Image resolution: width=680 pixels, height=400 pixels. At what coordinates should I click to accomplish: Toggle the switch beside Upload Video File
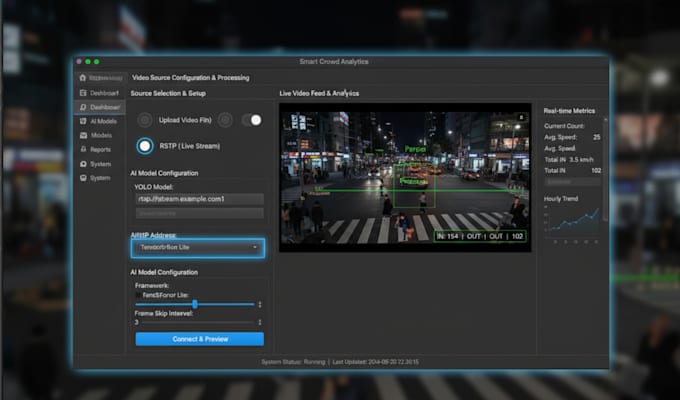[252, 120]
